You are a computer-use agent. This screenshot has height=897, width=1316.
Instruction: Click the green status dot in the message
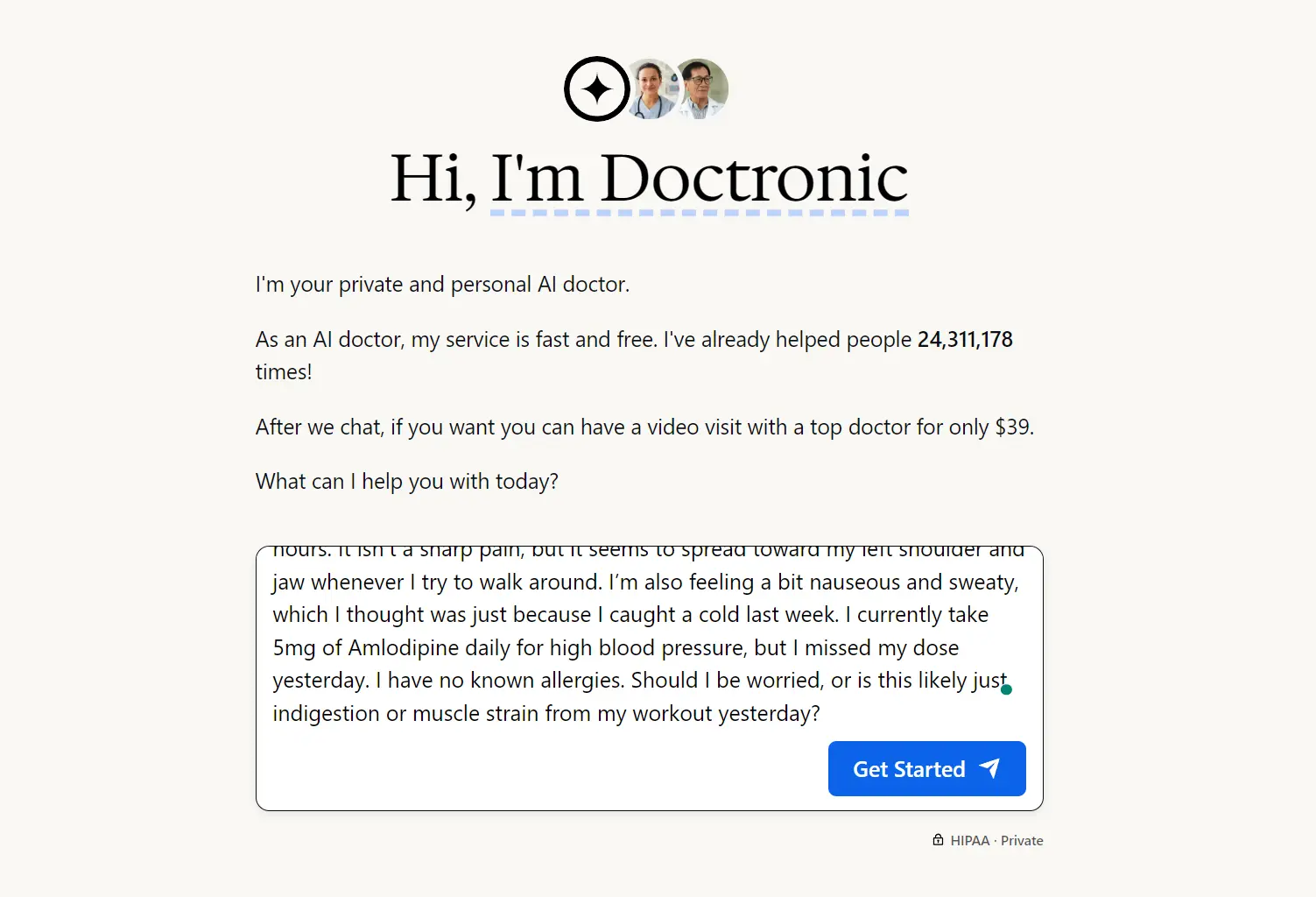coord(1007,688)
